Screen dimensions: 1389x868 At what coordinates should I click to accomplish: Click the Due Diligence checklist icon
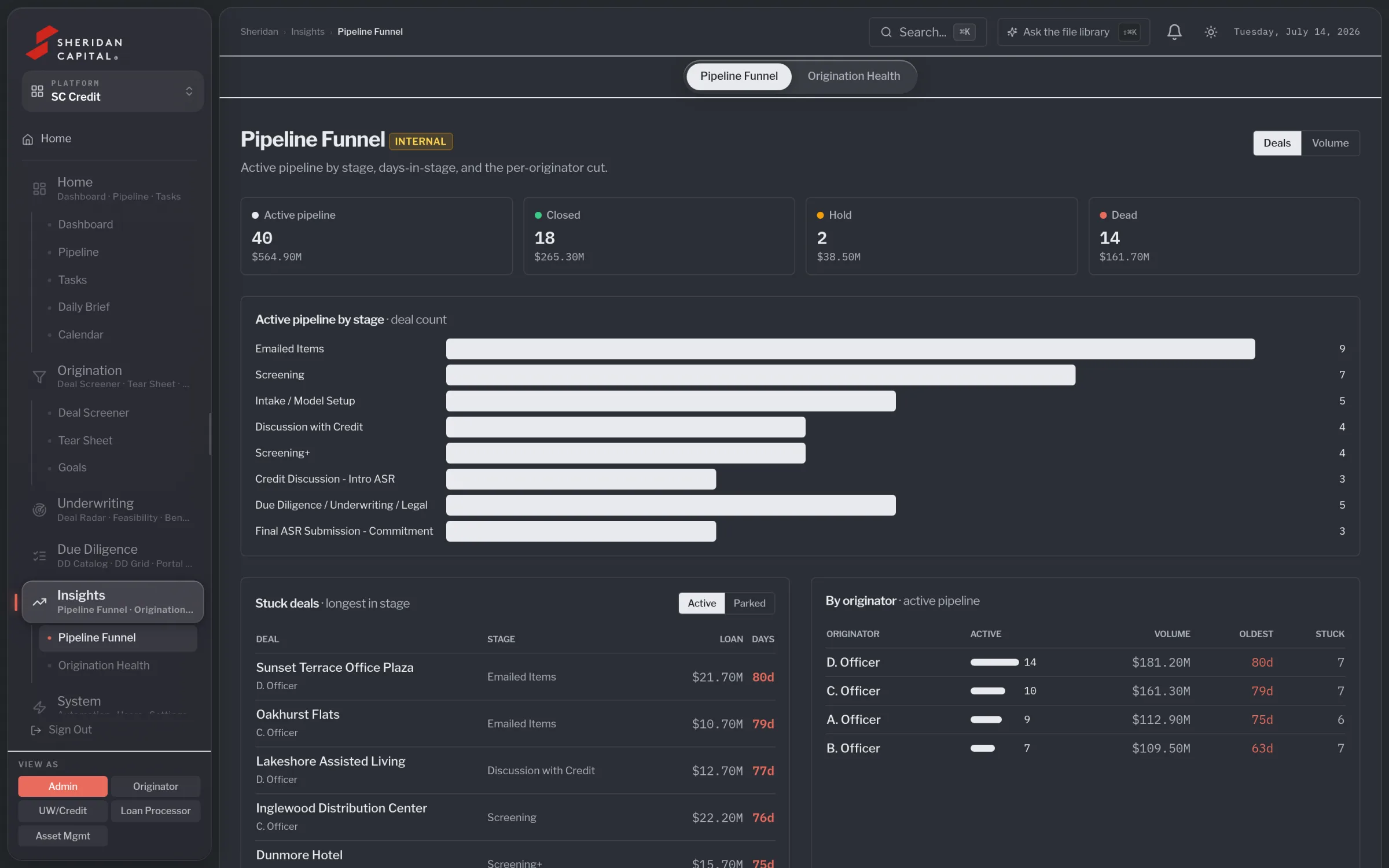tap(39, 556)
